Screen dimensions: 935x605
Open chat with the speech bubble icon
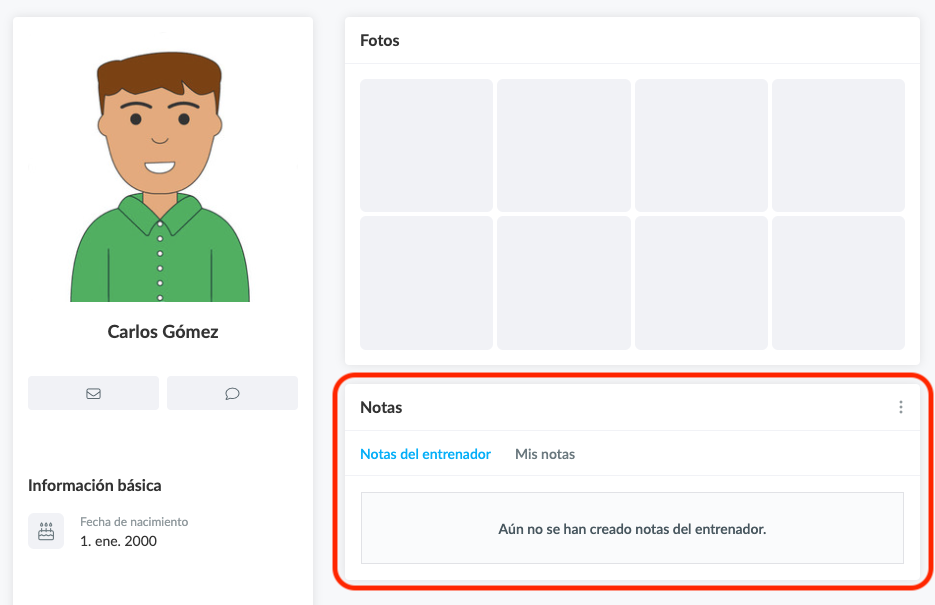coord(232,393)
